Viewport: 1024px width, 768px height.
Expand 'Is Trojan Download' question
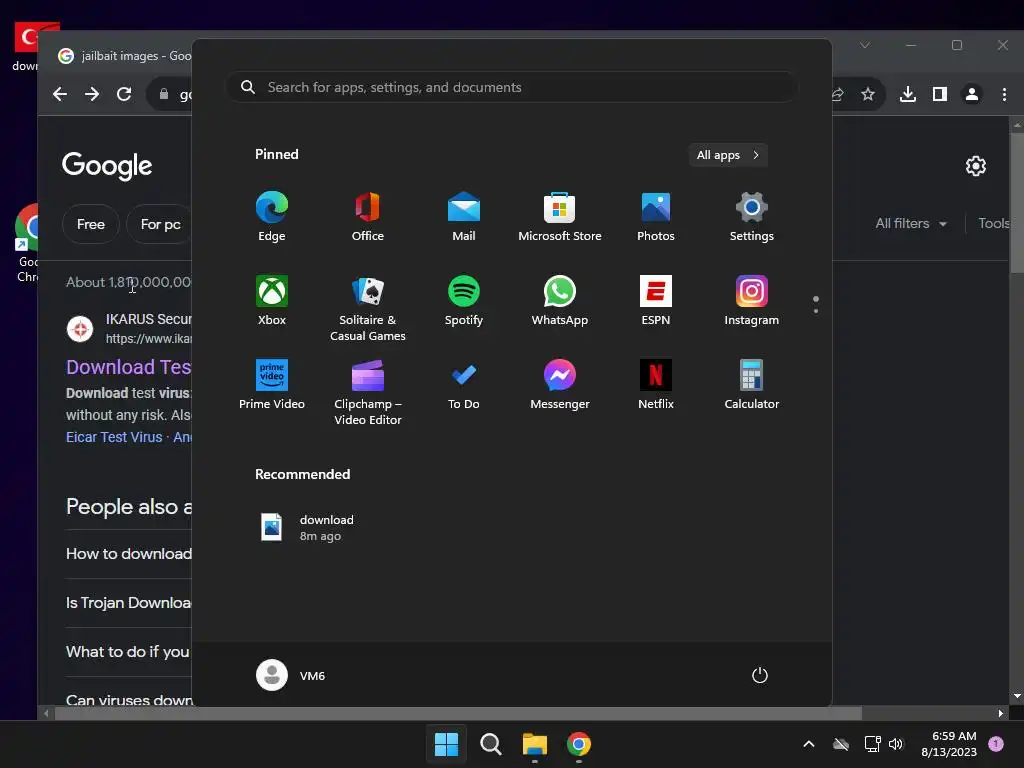(x=129, y=603)
